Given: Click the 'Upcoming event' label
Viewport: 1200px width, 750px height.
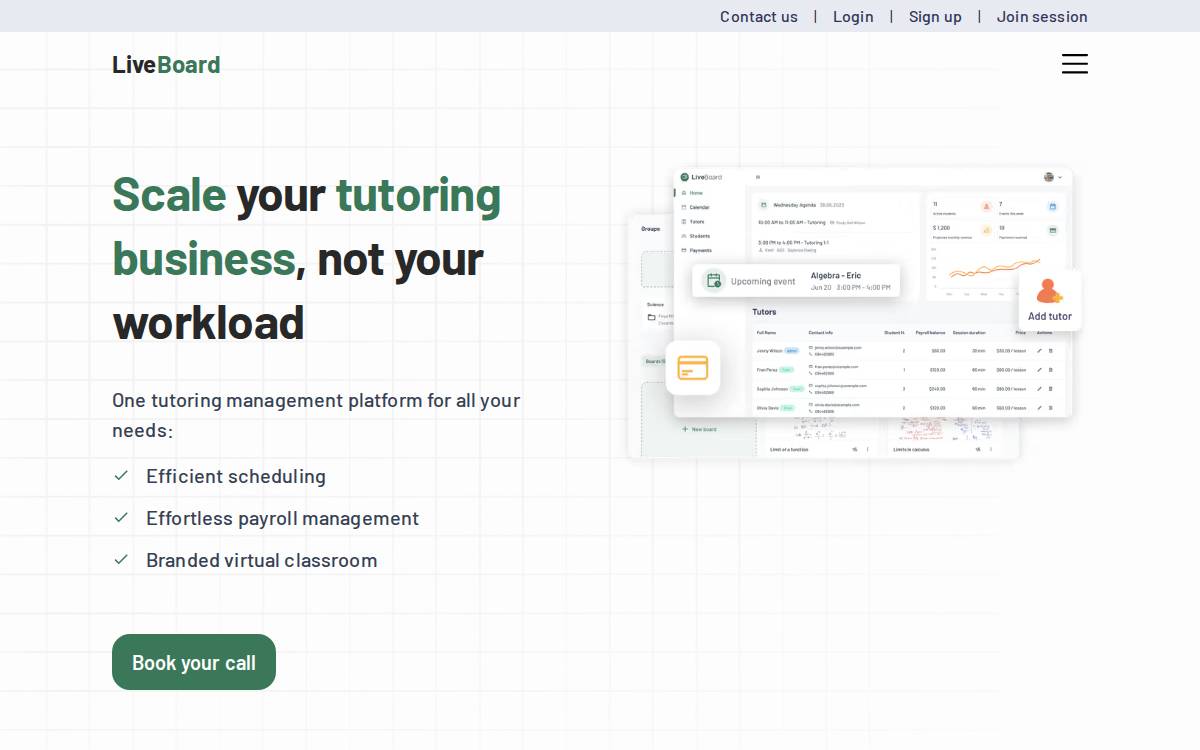Looking at the screenshot, I should click(x=763, y=281).
